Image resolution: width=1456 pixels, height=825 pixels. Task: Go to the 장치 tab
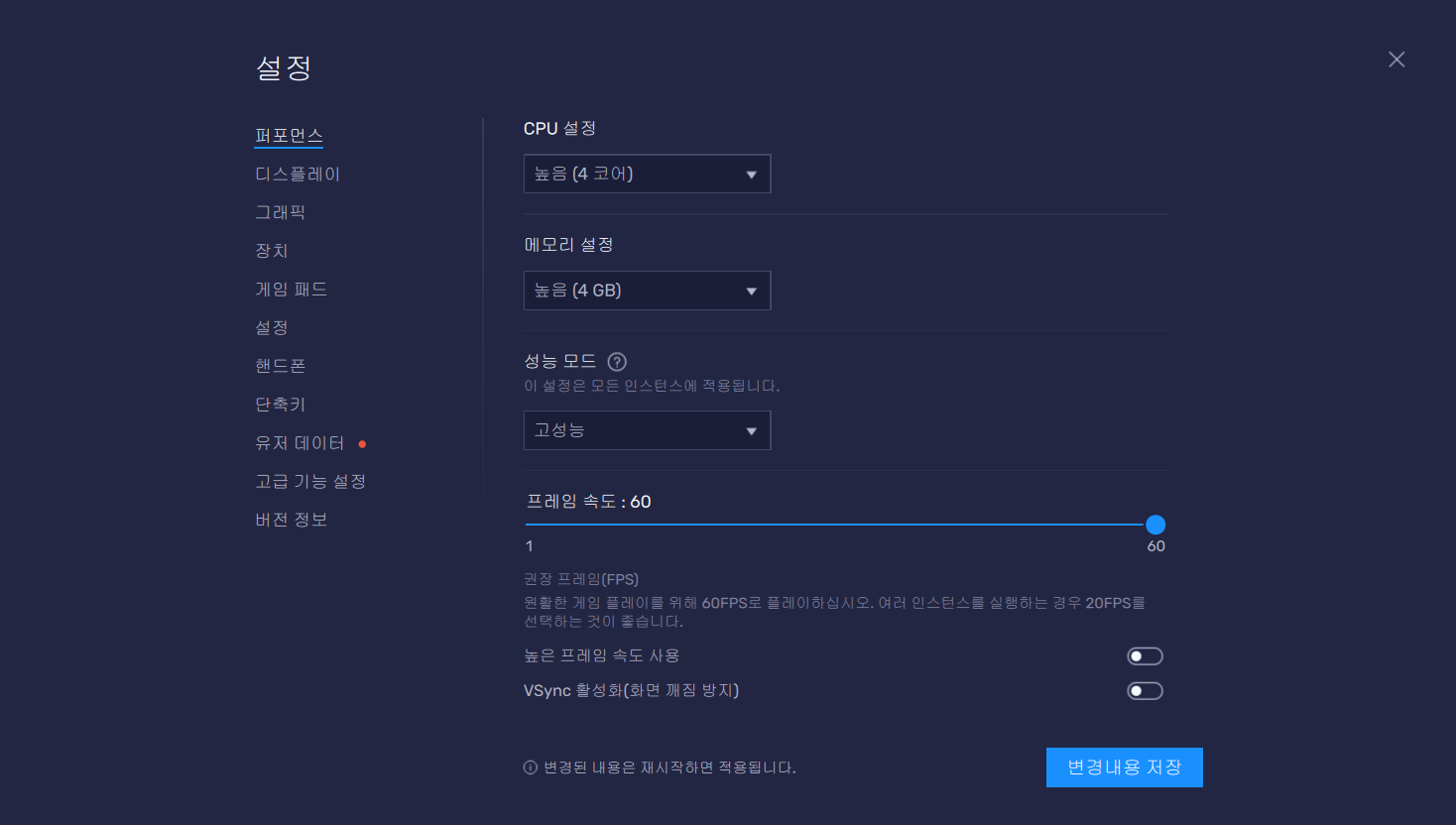tap(272, 251)
